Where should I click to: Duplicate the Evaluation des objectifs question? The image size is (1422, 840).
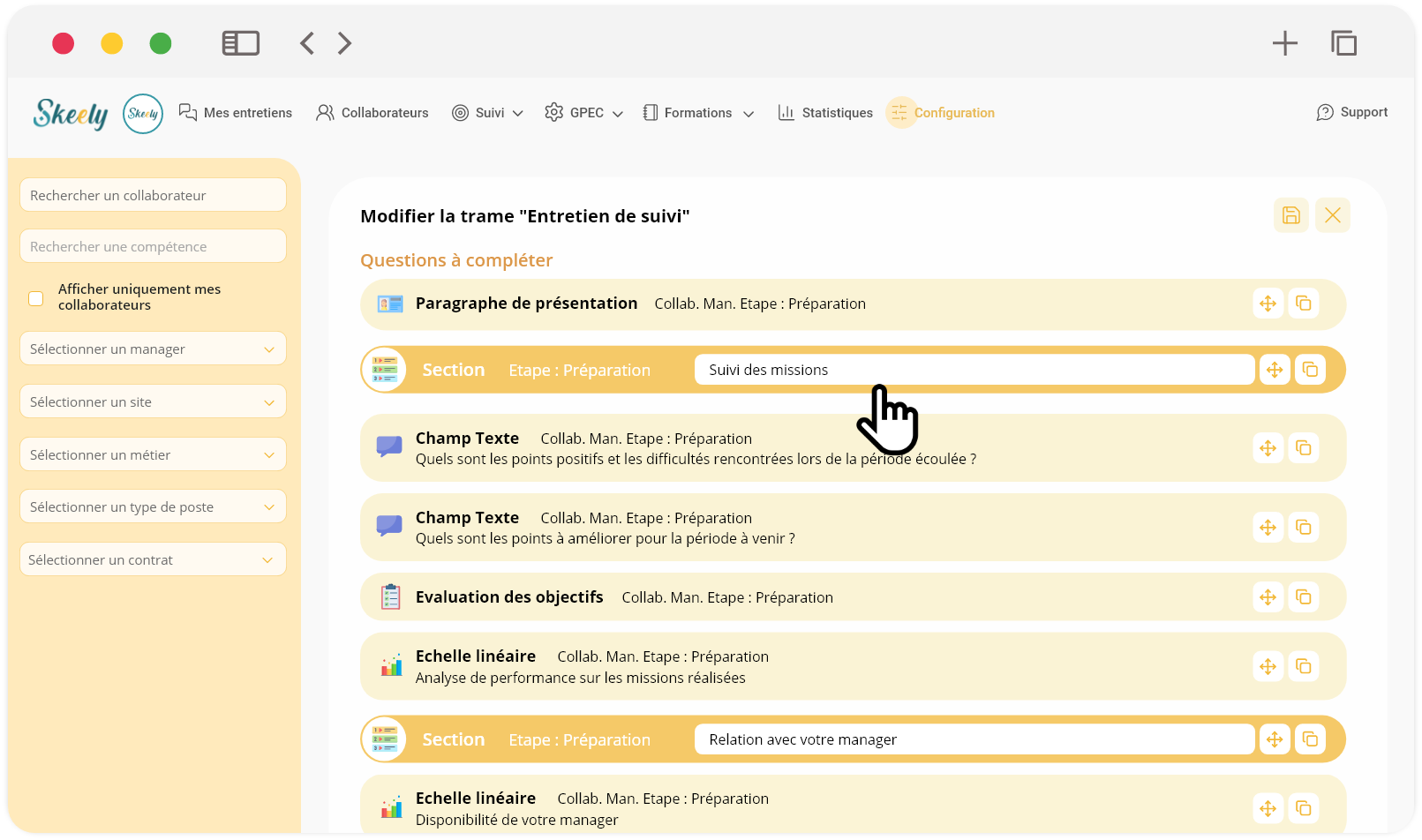(x=1303, y=597)
